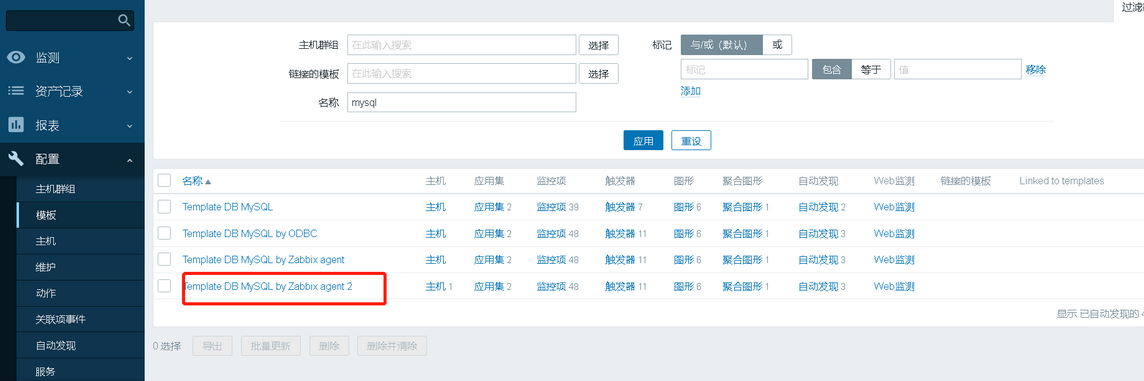Open the 模板 submenu item
Image resolution: width=1144 pixels, height=381 pixels.
pos(46,215)
